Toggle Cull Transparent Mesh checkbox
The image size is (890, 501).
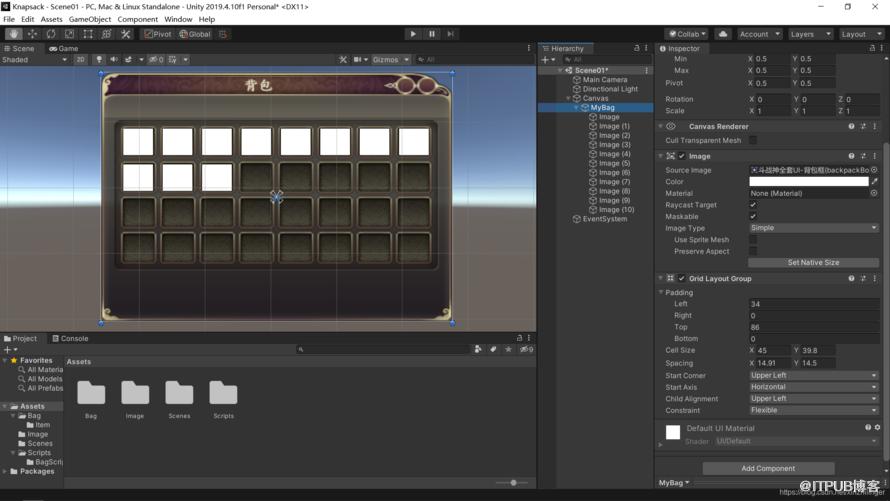click(x=753, y=140)
